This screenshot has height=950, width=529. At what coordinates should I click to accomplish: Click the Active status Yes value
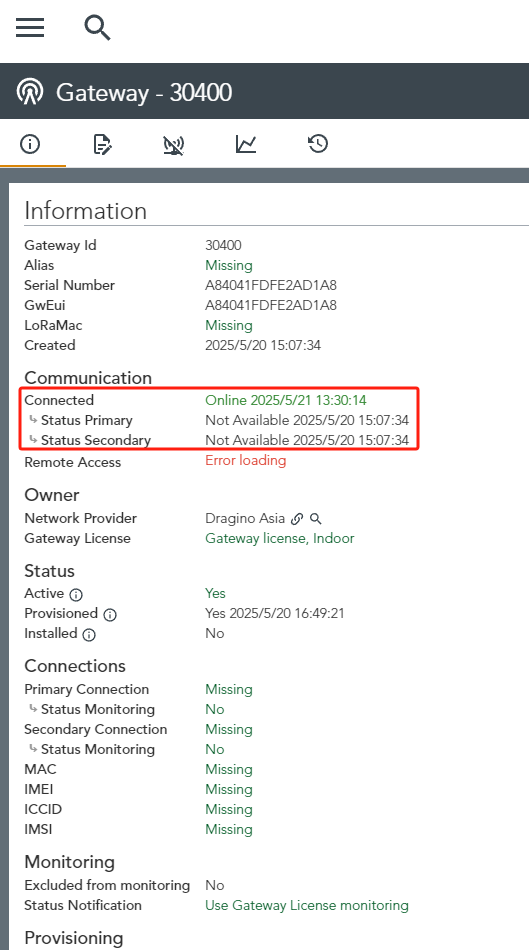(x=215, y=593)
